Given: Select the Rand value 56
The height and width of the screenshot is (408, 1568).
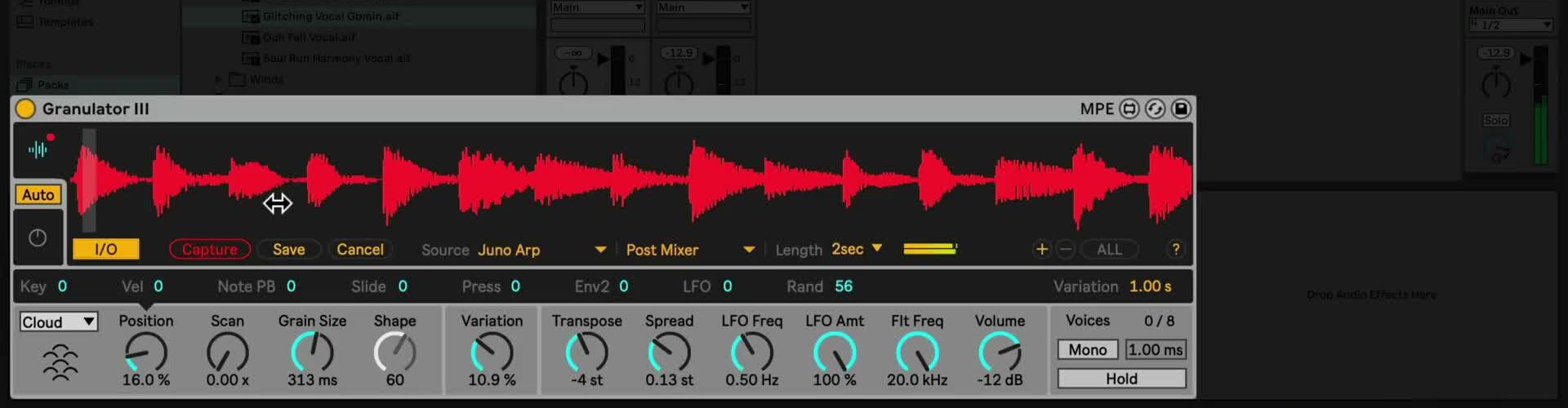Looking at the screenshot, I should click(x=844, y=286).
